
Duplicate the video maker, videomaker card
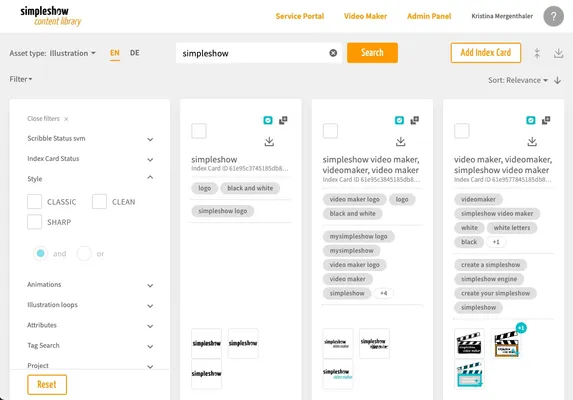tap(546, 120)
